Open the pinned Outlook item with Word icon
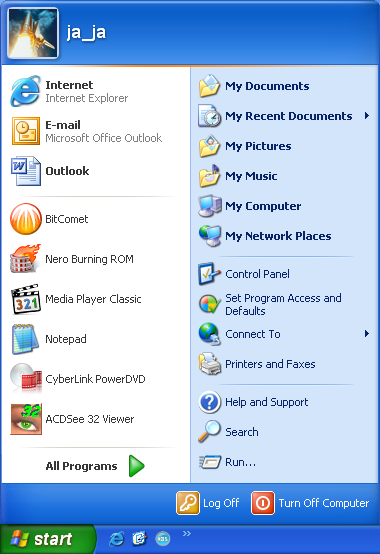 95,171
